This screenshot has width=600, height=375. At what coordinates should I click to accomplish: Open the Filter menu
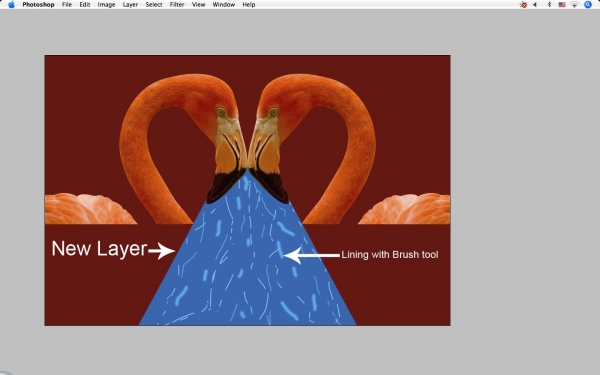pos(177,5)
